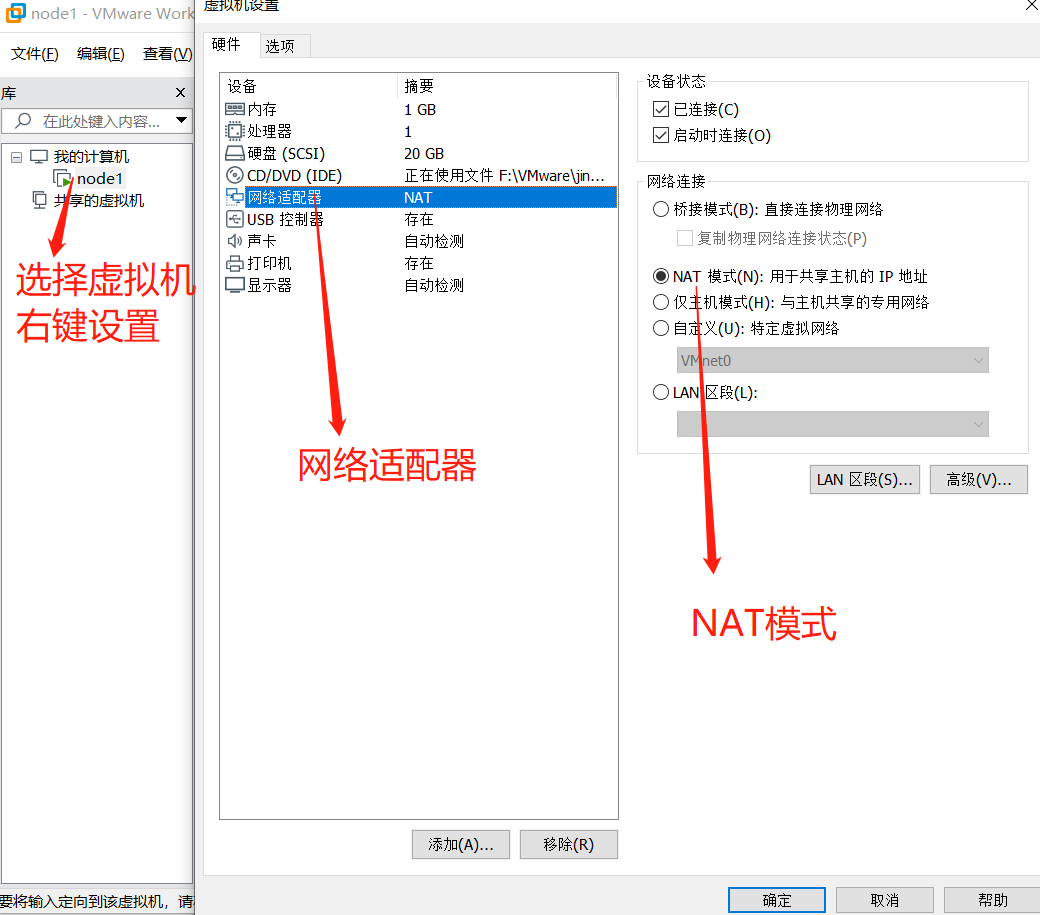Click the 硬盘 (SCSI) hard disk icon
Image resolution: width=1040 pixels, height=915 pixels.
pyautogui.click(x=234, y=153)
